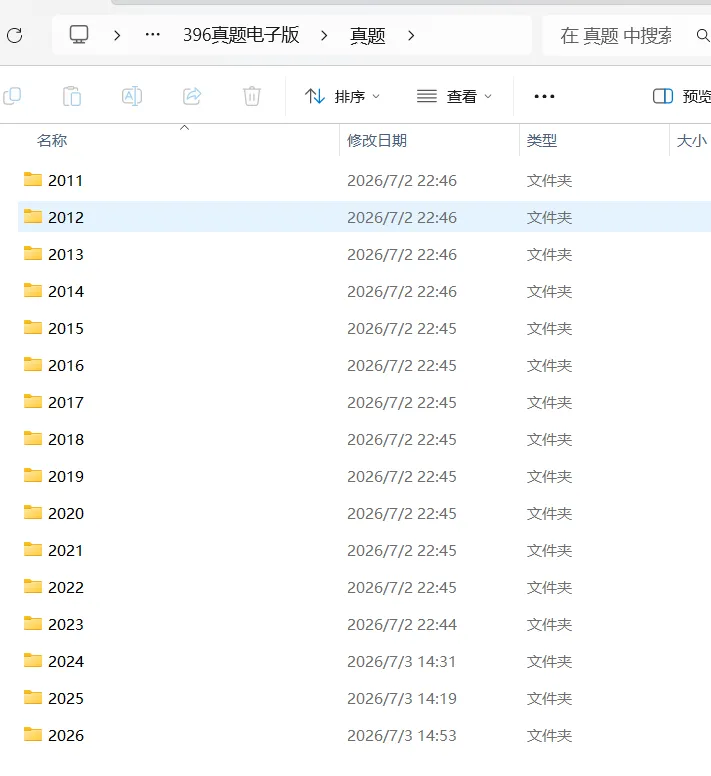Image resolution: width=711 pixels, height=776 pixels.
Task: Click date 2026/7/2 22:44
Action: [x=401, y=625]
